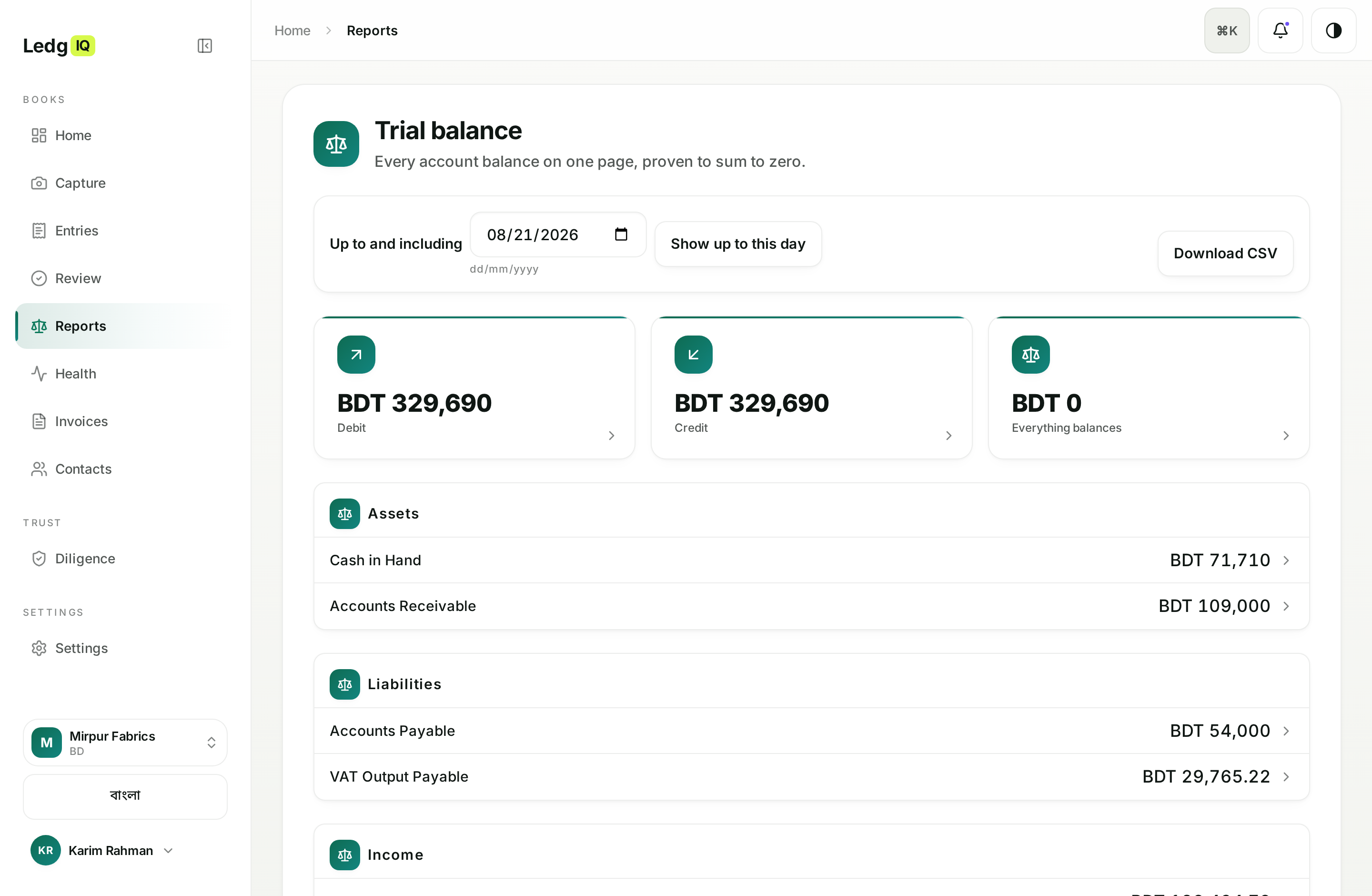Click Reports breadcrumb
Screen dimensions: 1372x896
click(x=372, y=31)
